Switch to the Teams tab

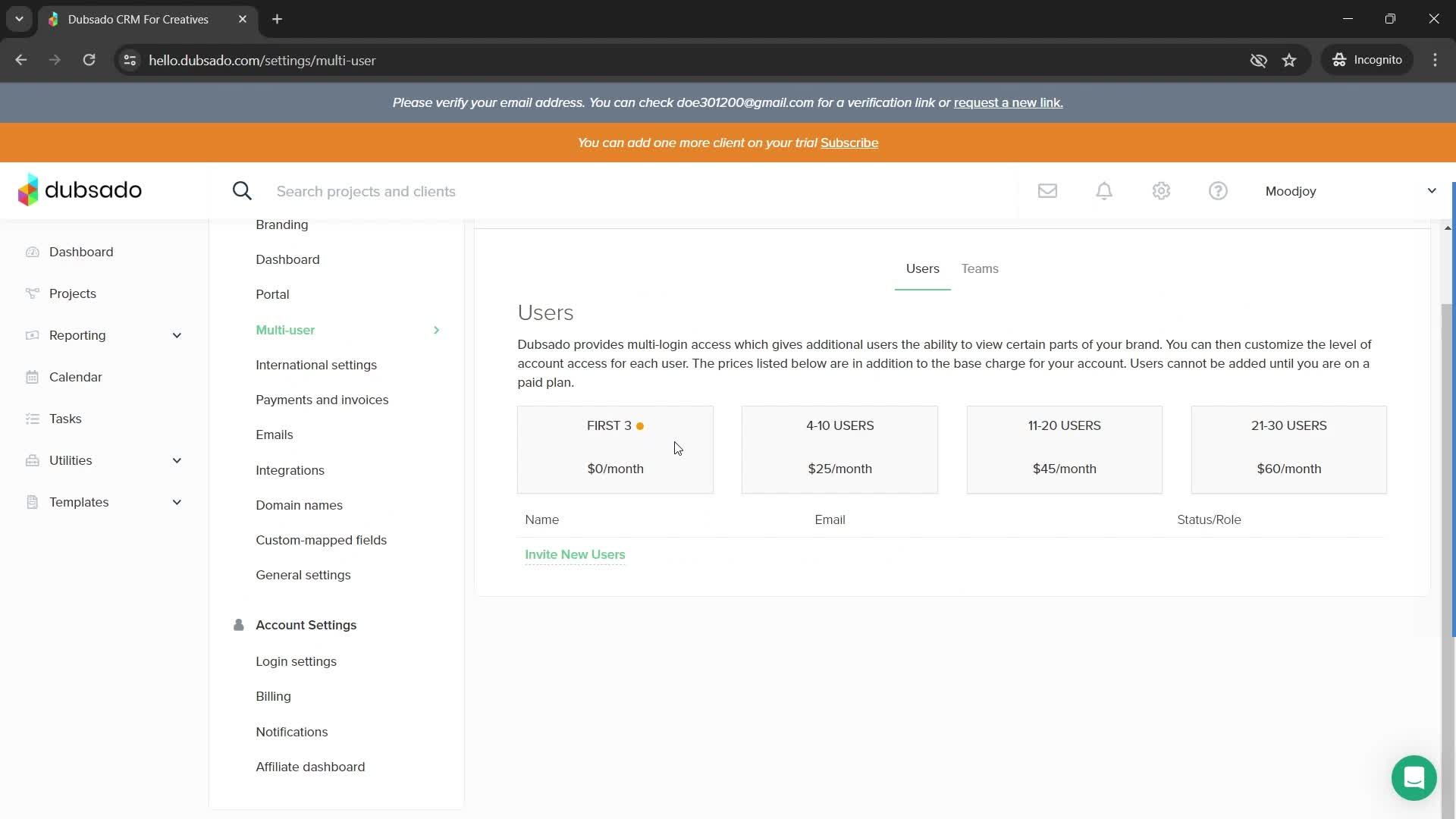click(980, 268)
